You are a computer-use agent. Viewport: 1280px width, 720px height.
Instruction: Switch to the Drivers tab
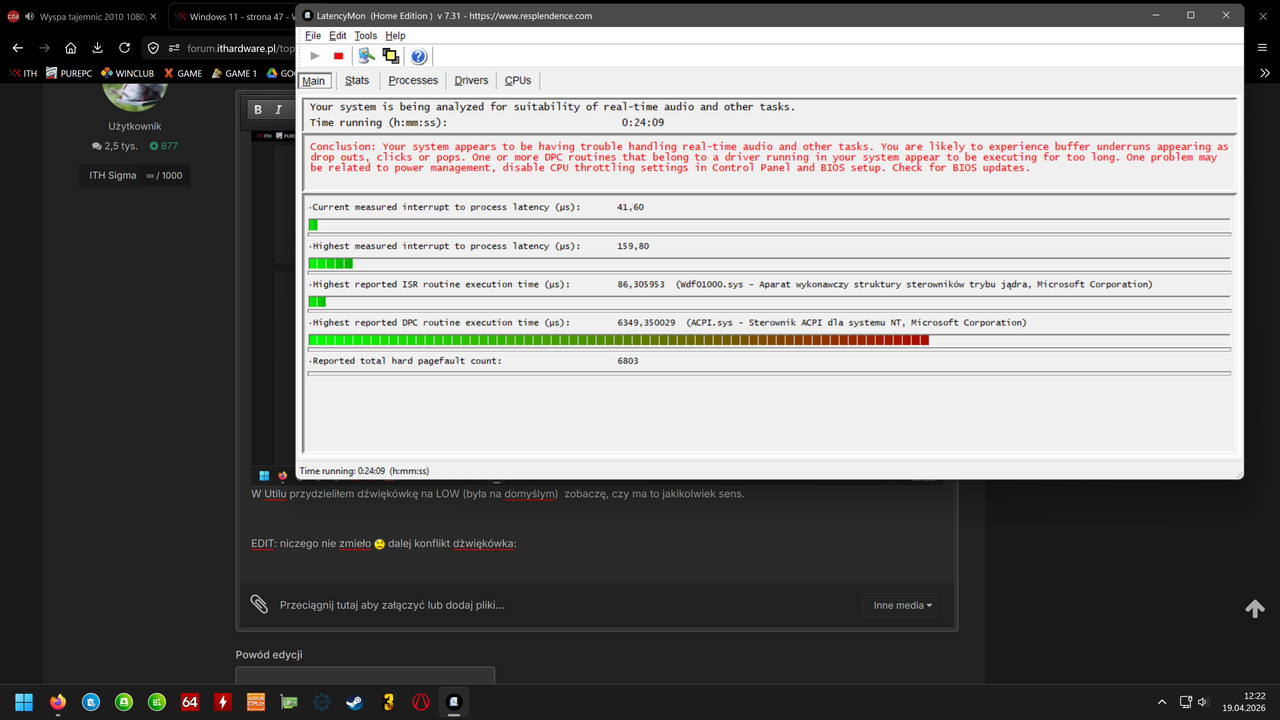pos(471,81)
